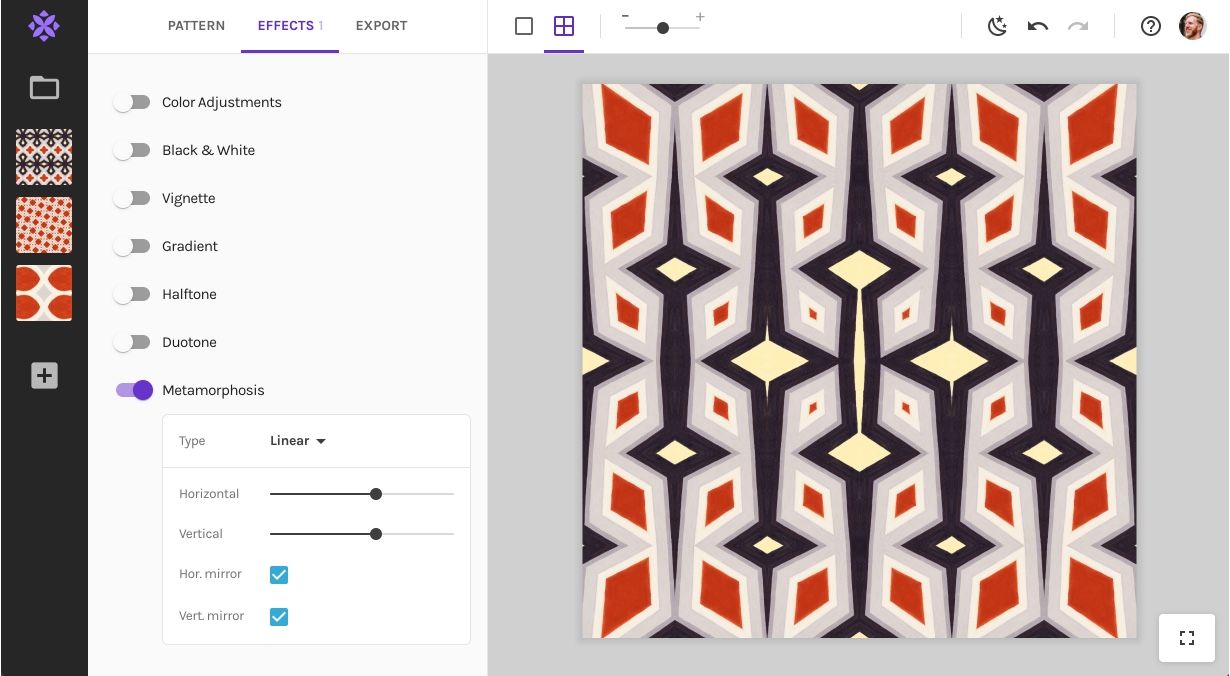Click the Horizontal slider handle
The height and width of the screenshot is (676, 1230).
tap(376, 494)
